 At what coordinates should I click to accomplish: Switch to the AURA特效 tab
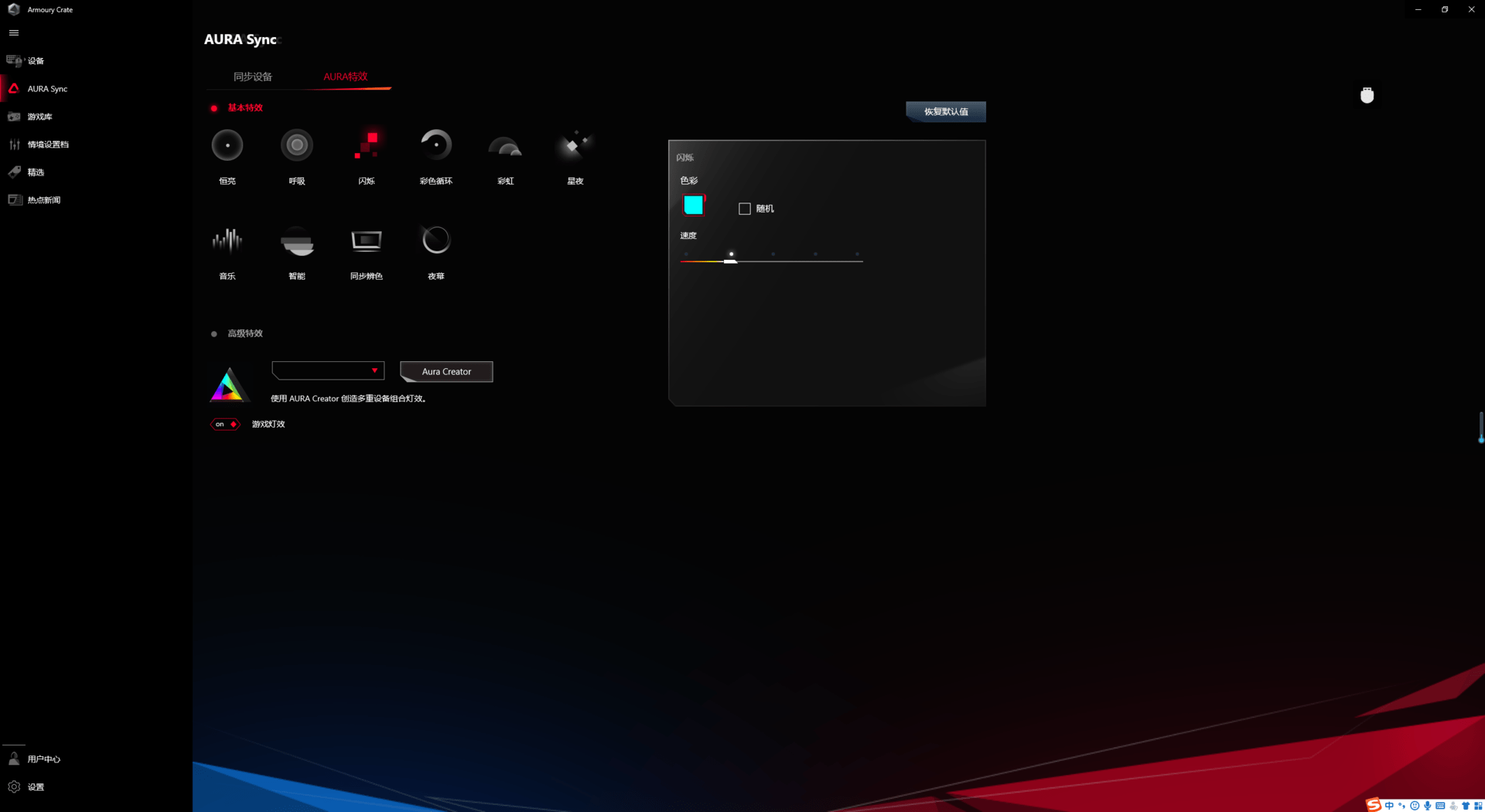(x=345, y=77)
